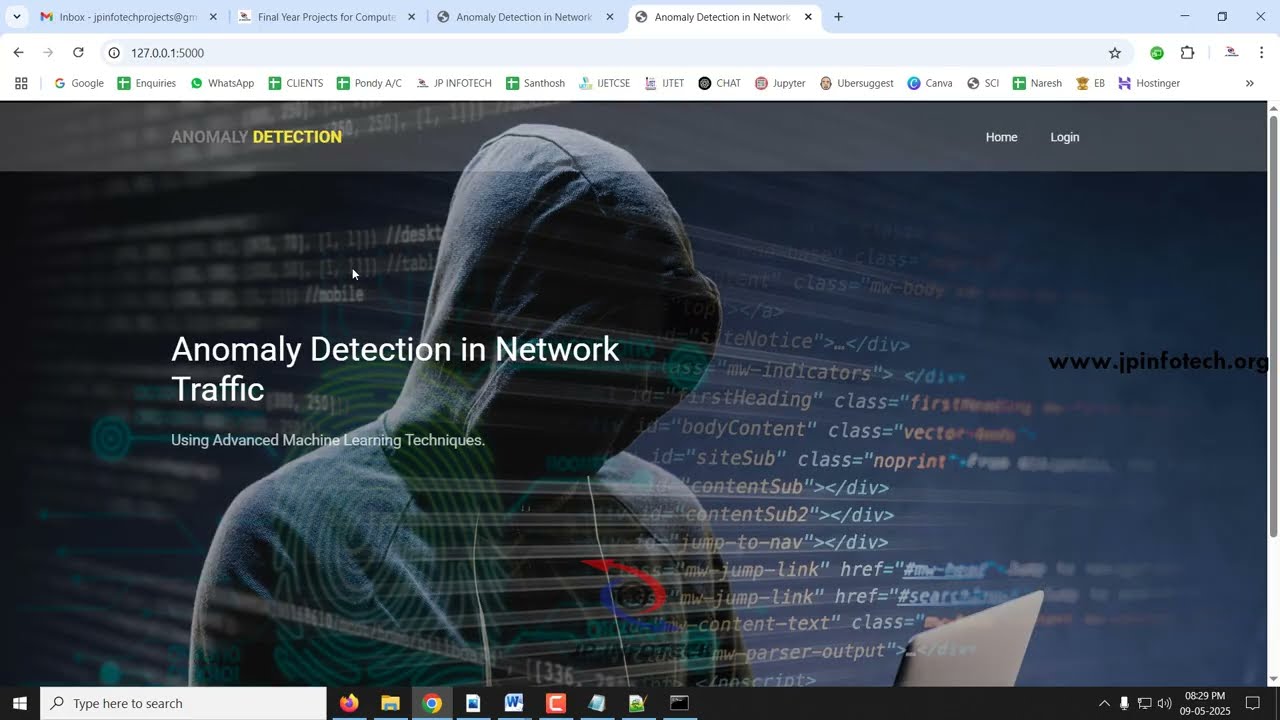Switch to Final Year Projects tab

coord(326,17)
